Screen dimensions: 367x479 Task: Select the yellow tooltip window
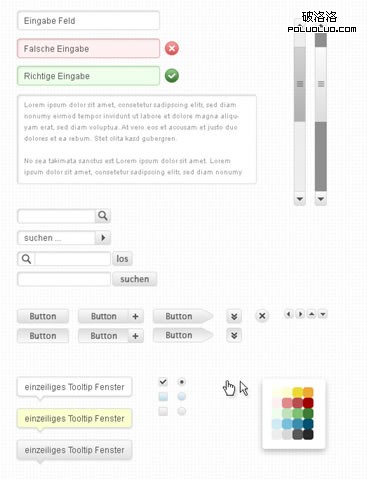(74, 419)
